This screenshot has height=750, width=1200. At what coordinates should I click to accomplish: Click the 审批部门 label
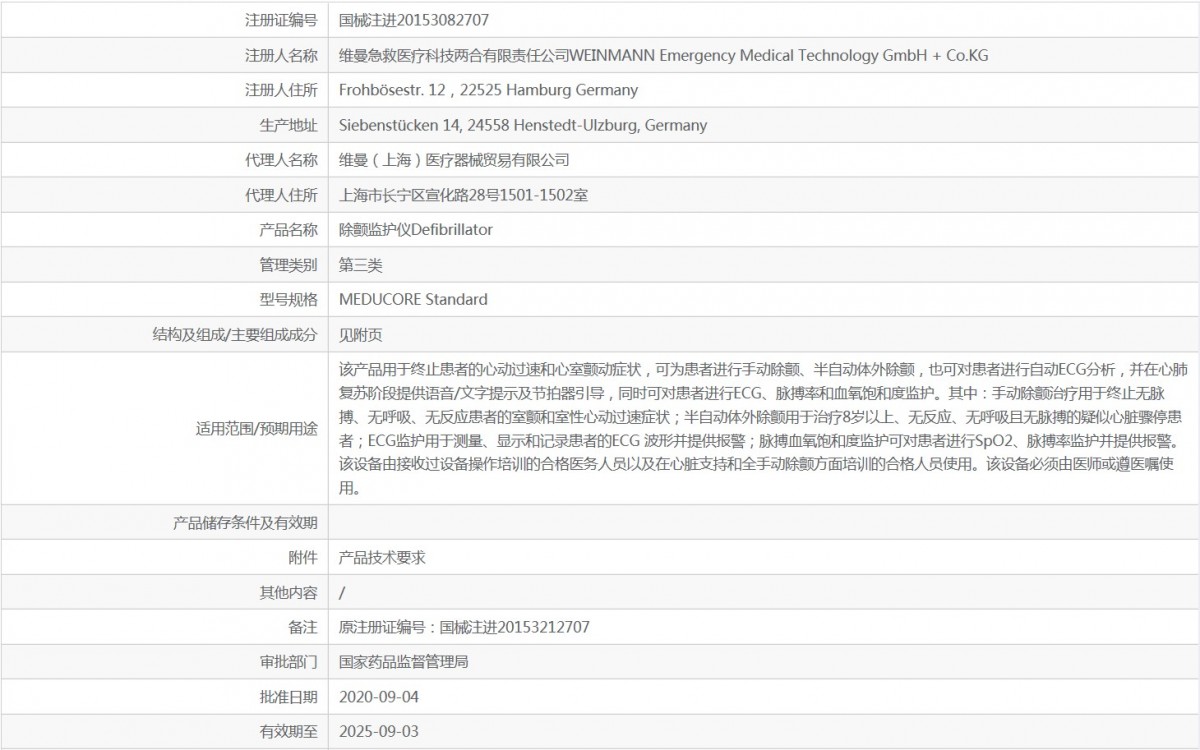coord(288,662)
